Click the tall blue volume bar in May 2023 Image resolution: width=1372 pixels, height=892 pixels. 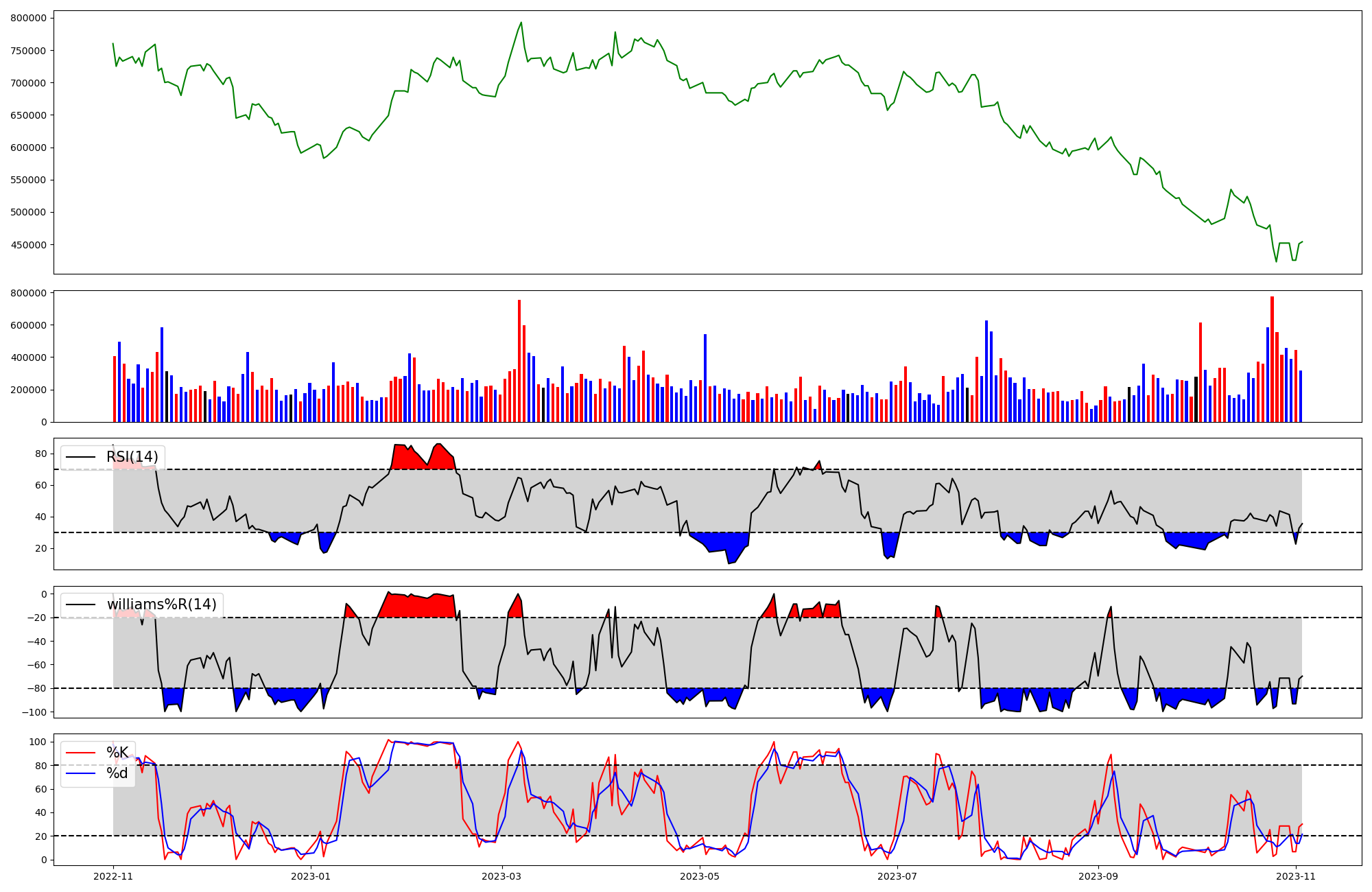(705, 377)
